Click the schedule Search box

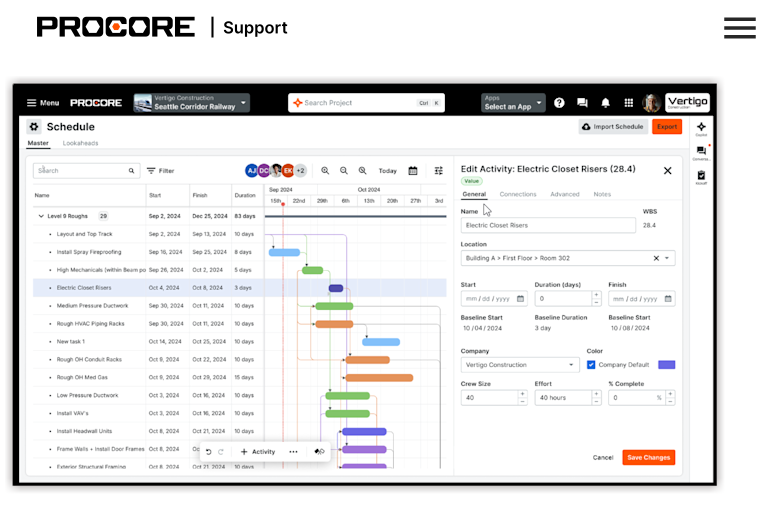[86, 170]
